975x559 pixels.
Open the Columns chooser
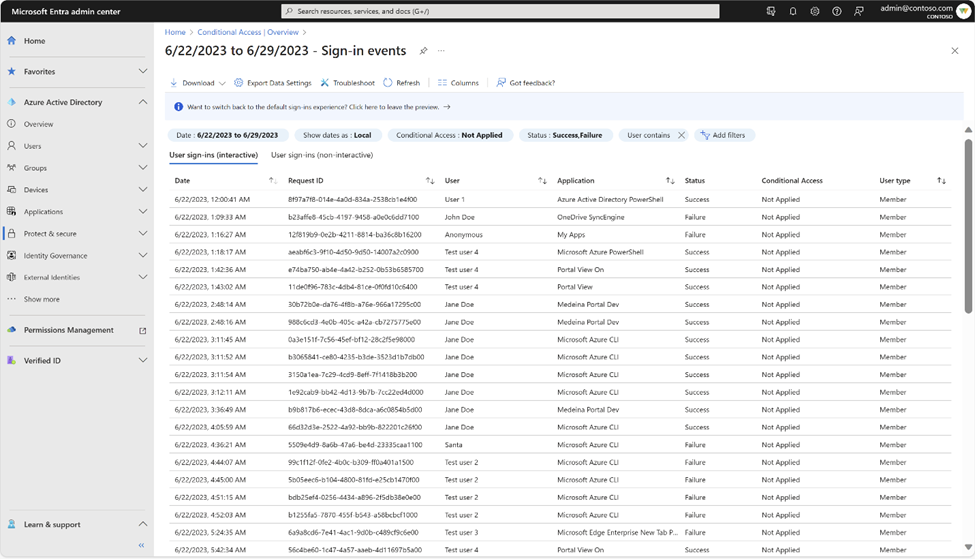tap(458, 83)
